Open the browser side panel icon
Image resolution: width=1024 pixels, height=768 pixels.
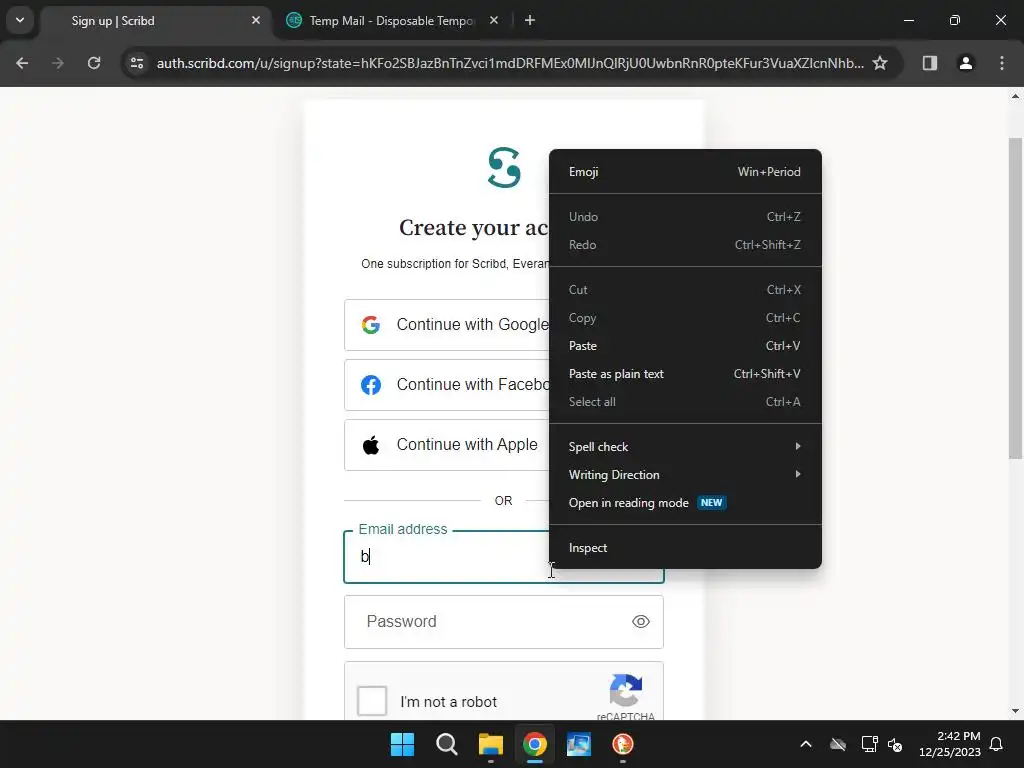(x=930, y=63)
